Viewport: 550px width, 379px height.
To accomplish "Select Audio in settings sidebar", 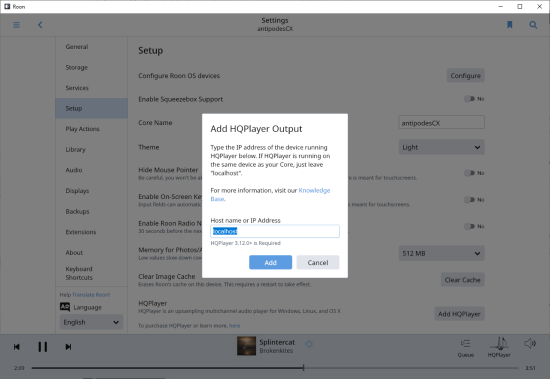I will click(x=91, y=170).
